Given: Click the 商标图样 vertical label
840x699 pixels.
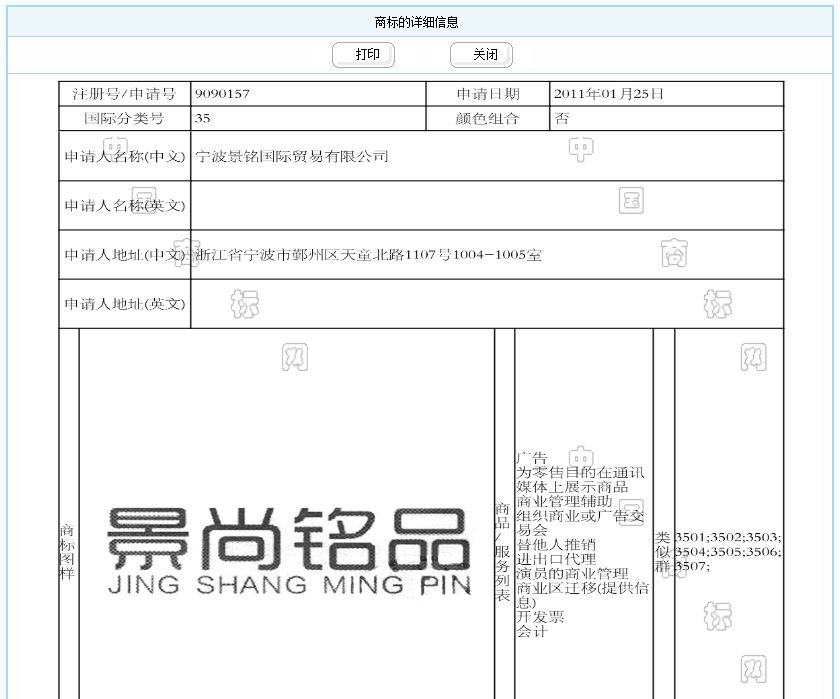Looking at the screenshot, I should coord(67,552).
